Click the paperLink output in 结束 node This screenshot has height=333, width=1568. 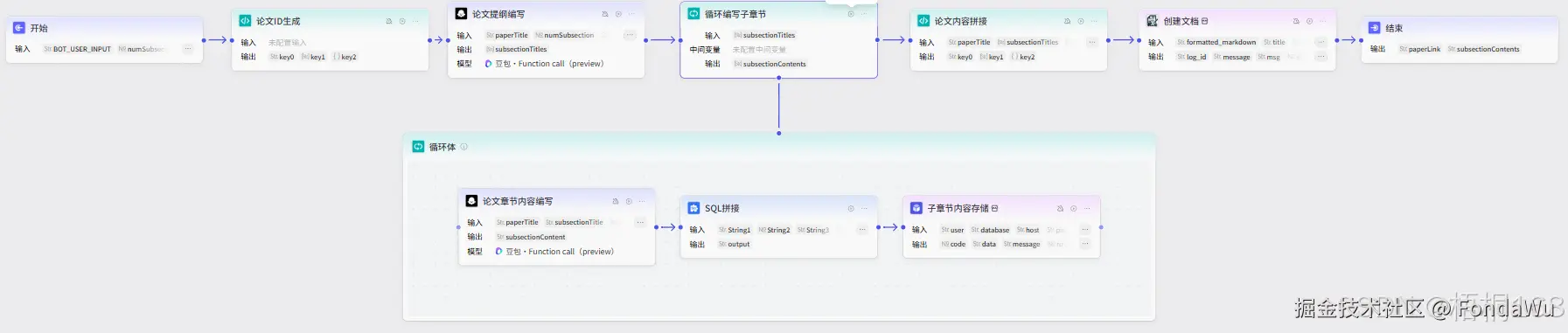click(1419, 49)
